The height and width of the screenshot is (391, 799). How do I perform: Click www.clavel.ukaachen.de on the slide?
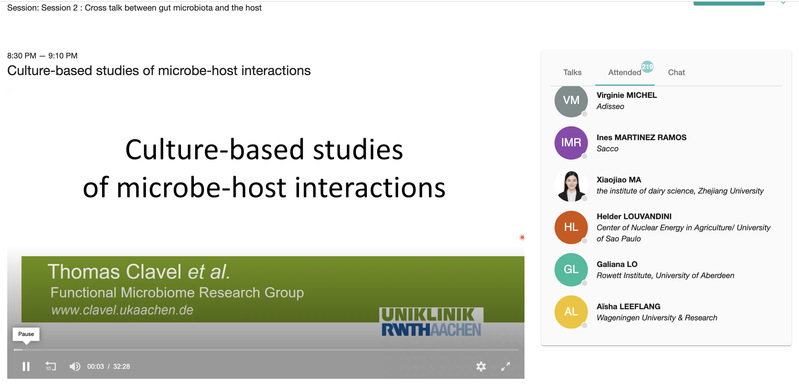122,310
